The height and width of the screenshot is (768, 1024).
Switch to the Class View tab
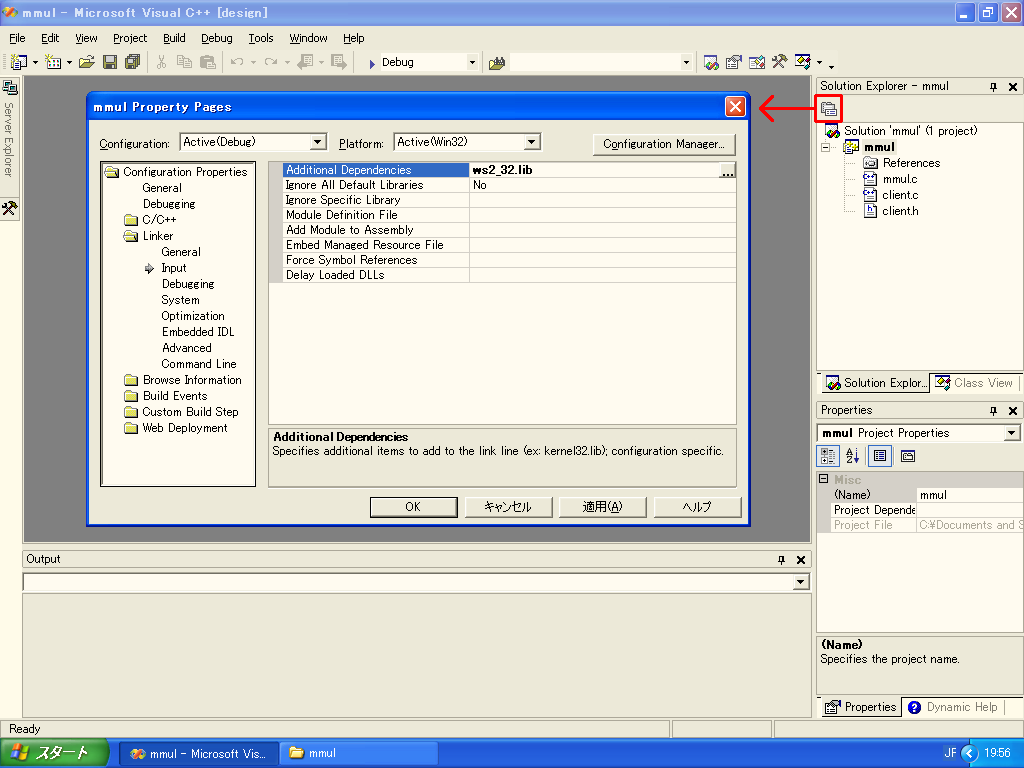click(974, 383)
